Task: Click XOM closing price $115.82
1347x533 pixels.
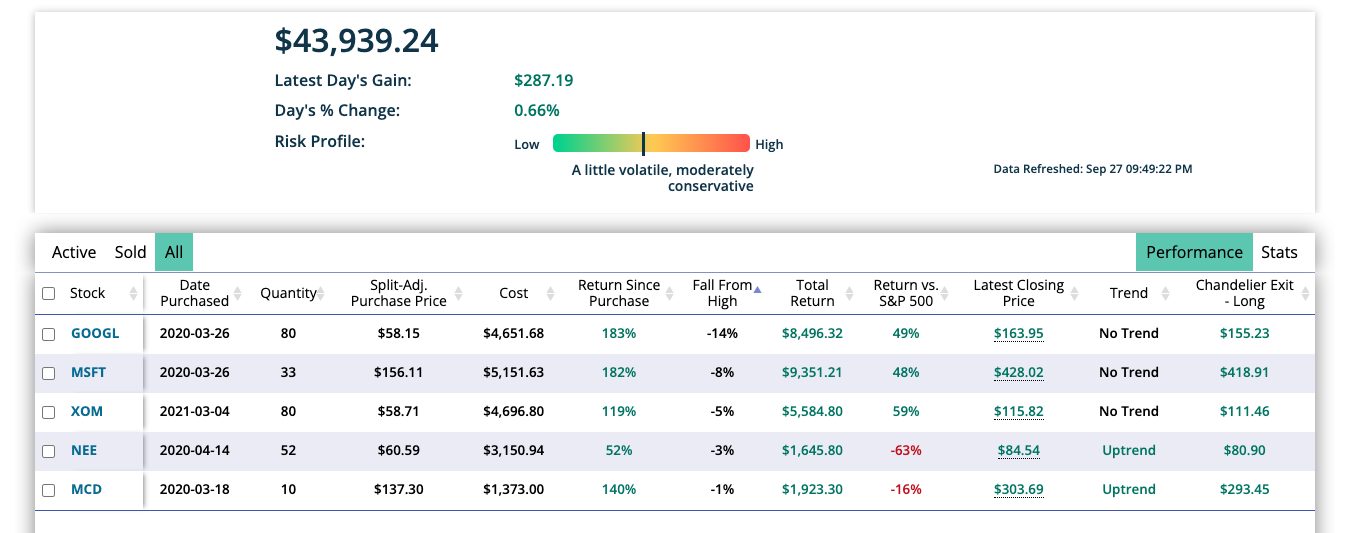Action: (1018, 411)
